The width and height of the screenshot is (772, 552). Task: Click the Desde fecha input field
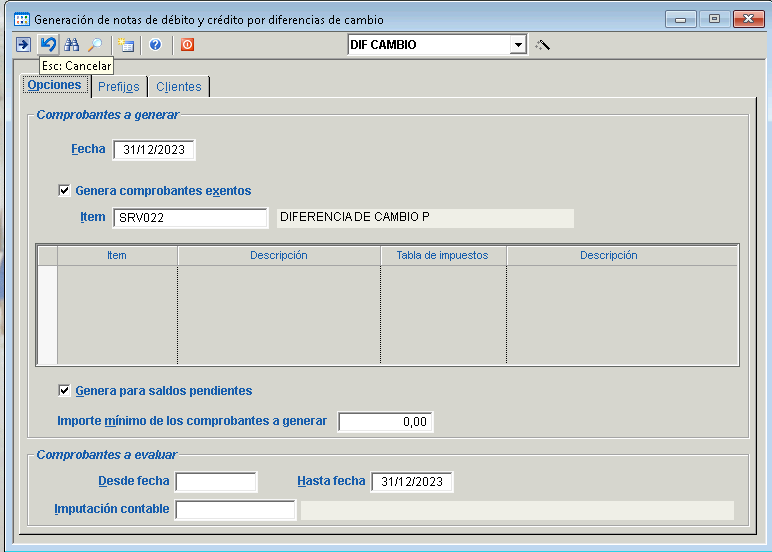coord(216,482)
